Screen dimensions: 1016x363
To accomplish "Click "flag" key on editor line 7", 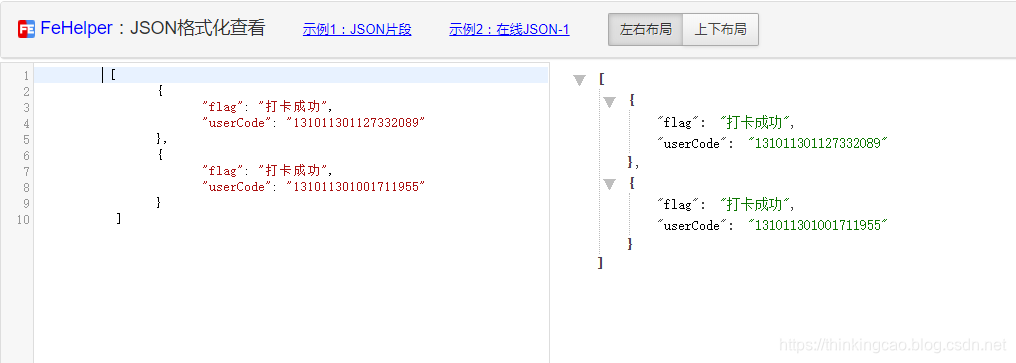I will pyautogui.click(x=224, y=170).
